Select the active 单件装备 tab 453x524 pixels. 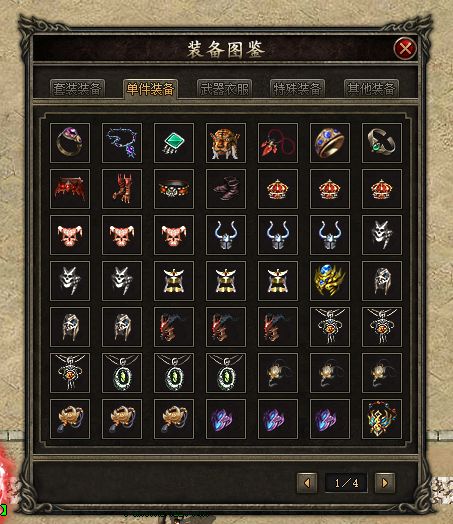pos(150,89)
